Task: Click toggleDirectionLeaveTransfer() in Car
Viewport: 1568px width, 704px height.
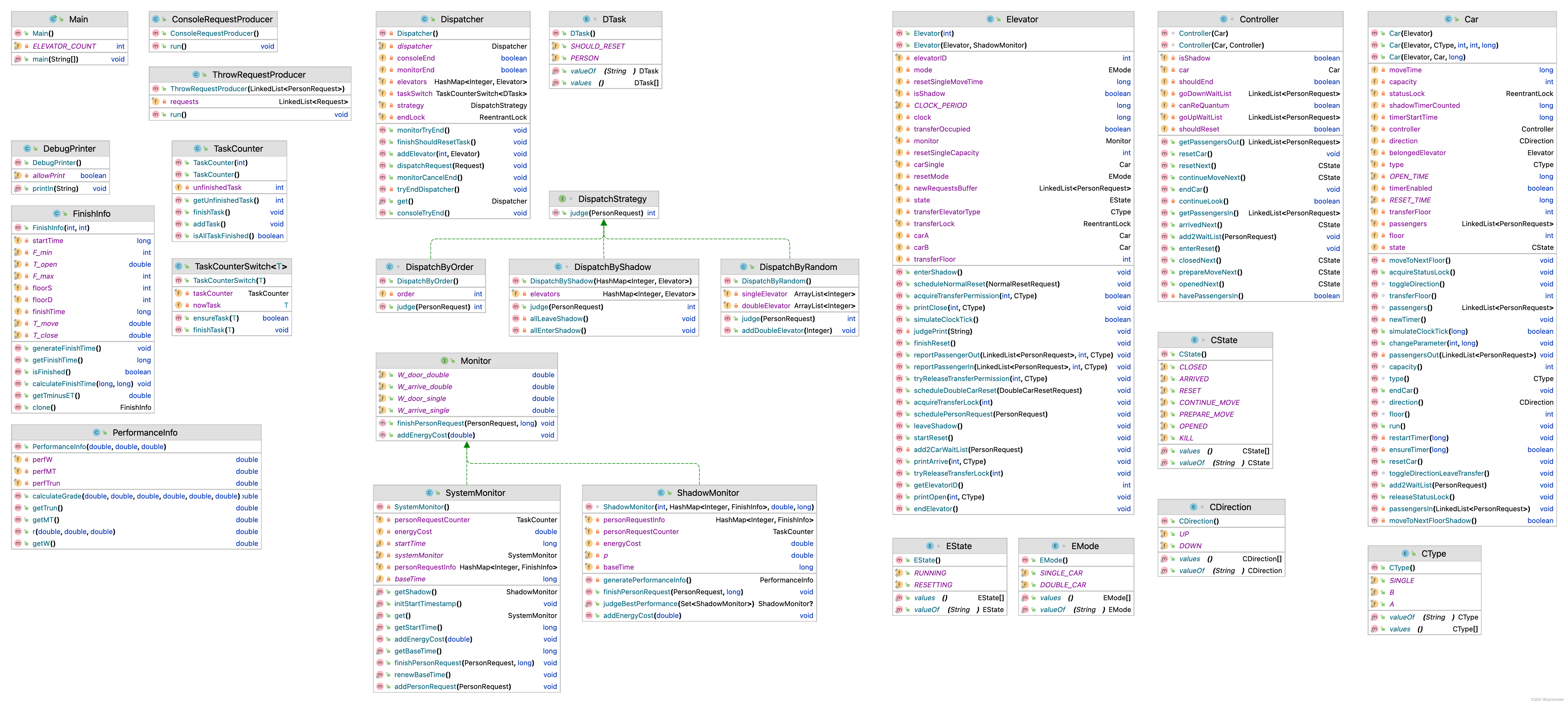Action: click(1462, 473)
